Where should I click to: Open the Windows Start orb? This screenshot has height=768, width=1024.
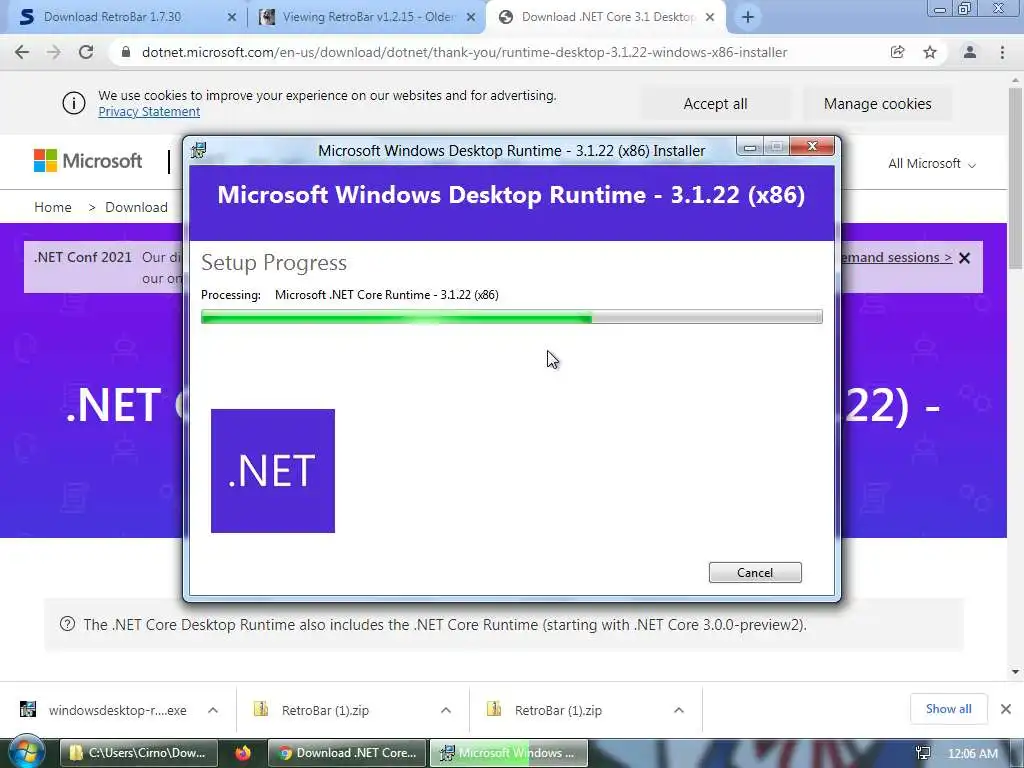pos(25,752)
